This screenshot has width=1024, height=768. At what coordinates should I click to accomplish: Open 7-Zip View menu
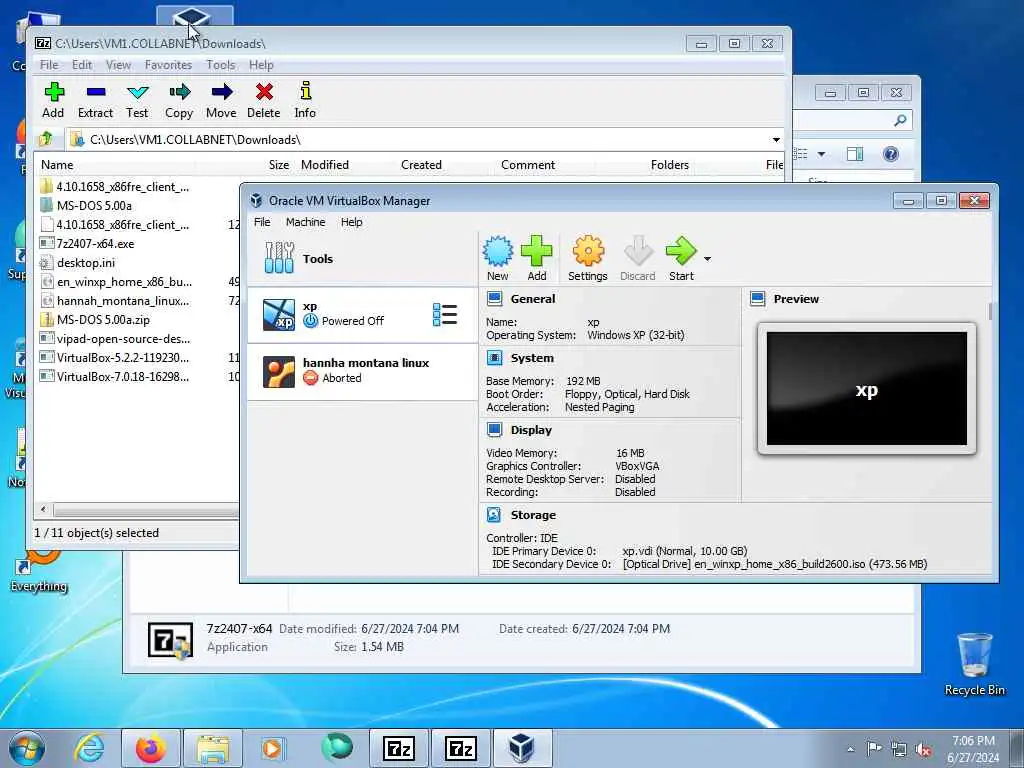tap(118, 65)
